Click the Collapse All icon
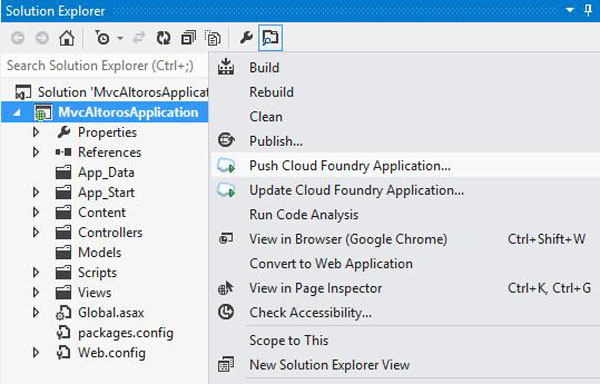 coord(188,38)
